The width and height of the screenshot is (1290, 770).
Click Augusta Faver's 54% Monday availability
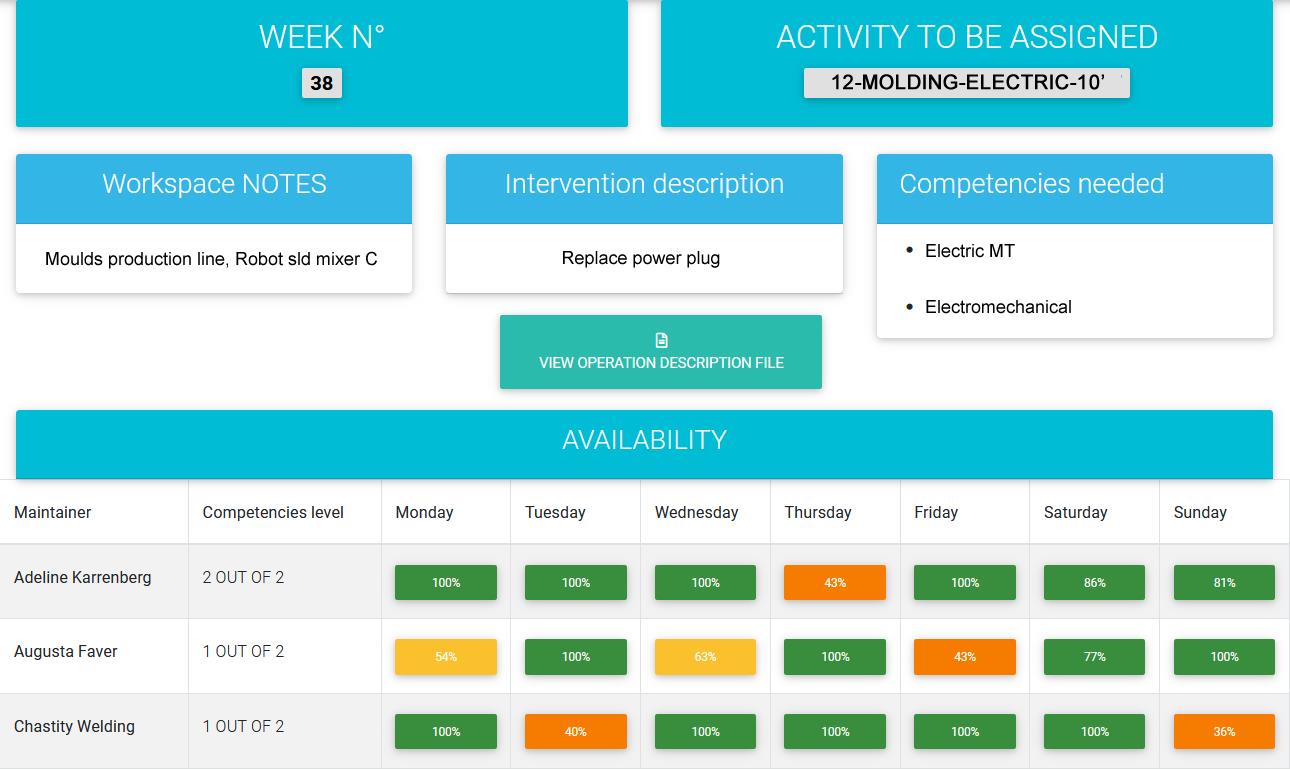click(446, 657)
